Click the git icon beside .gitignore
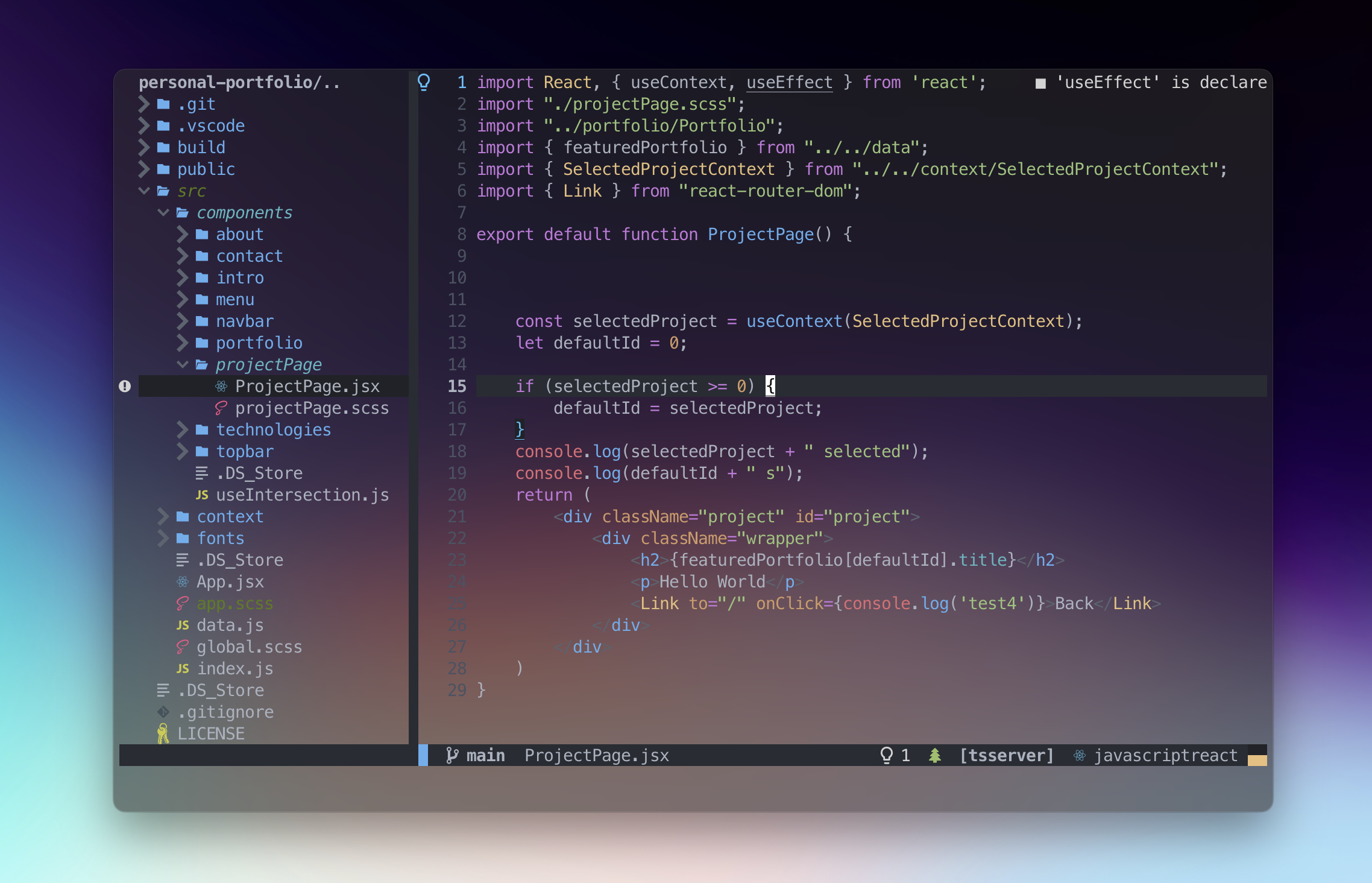 tap(163, 712)
